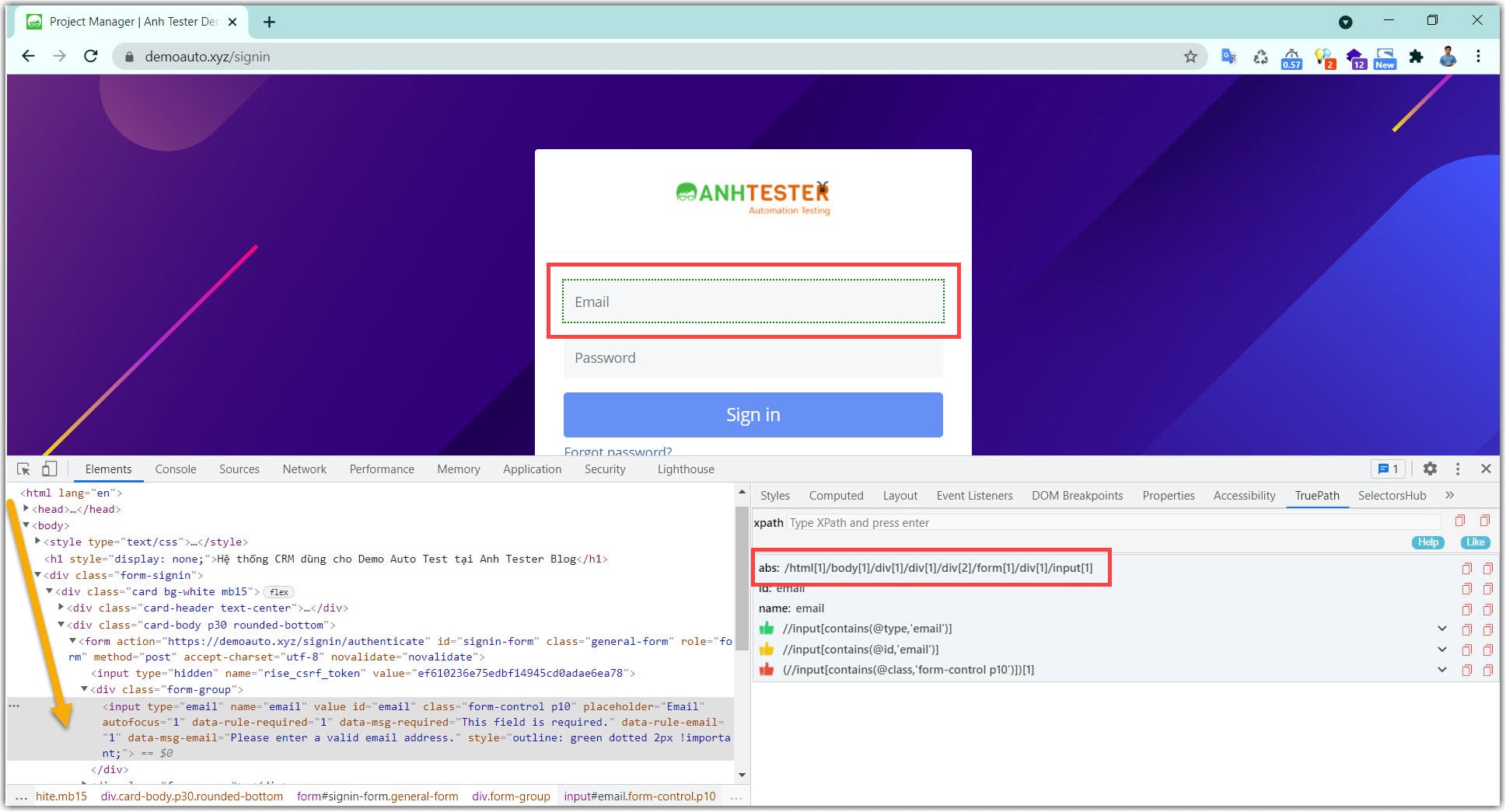
Task: Close the Project Manager browser tab
Action: (232, 22)
